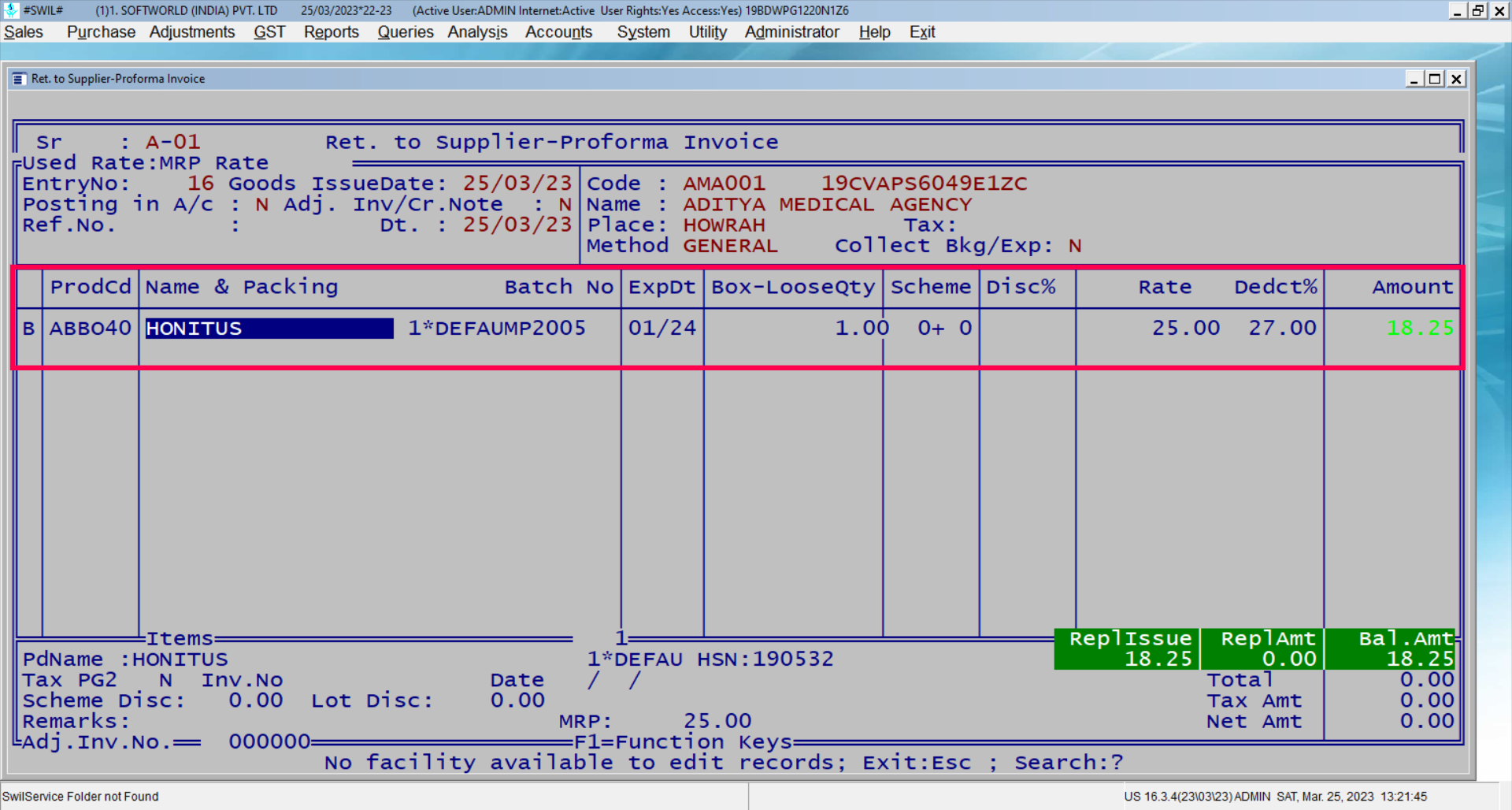Viewport: 1512px width, 810px height.
Task: Select the HONITUS product name field
Action: click(x=269, y=329)
